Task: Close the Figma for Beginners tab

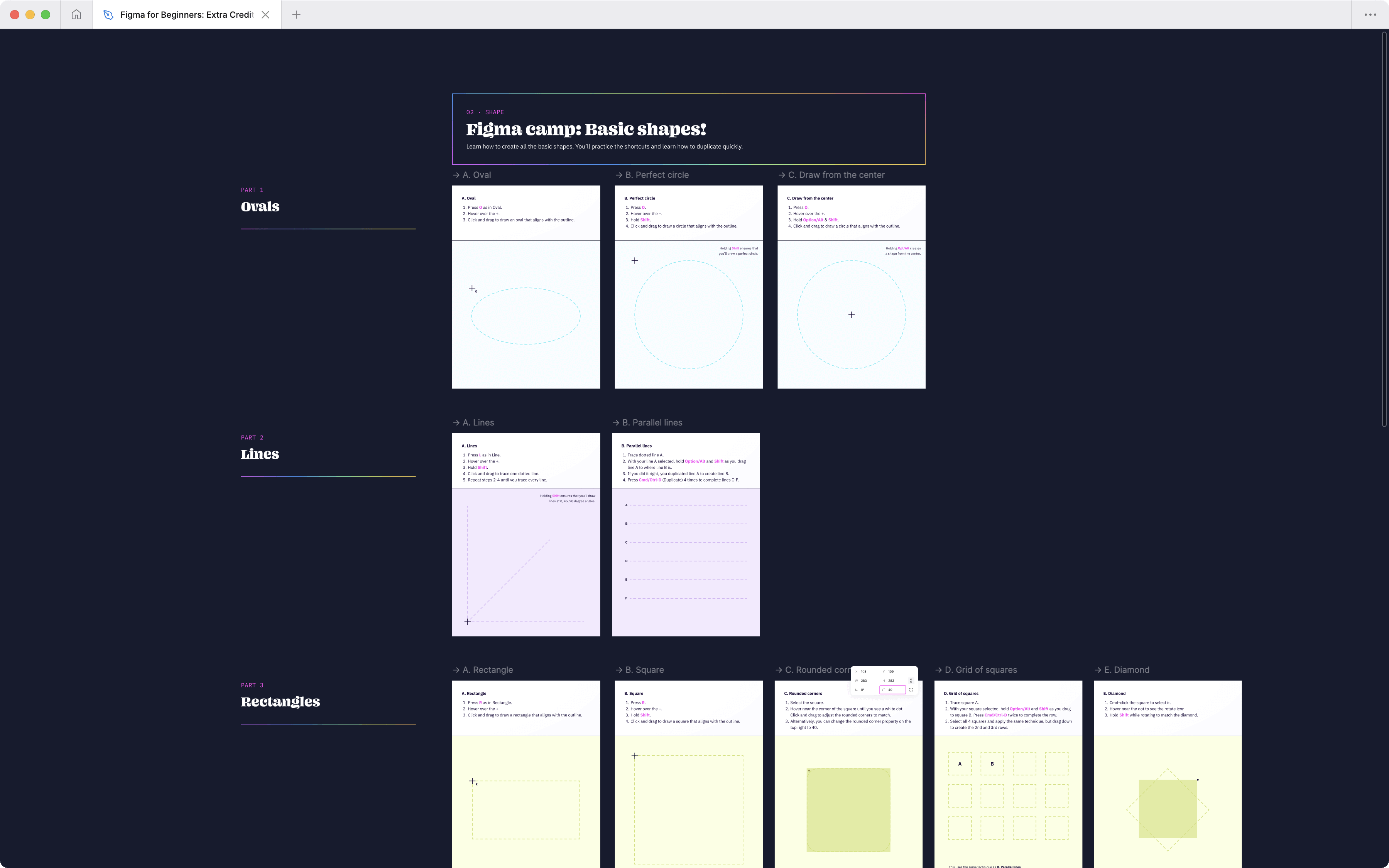Action: tap(265, 14)
